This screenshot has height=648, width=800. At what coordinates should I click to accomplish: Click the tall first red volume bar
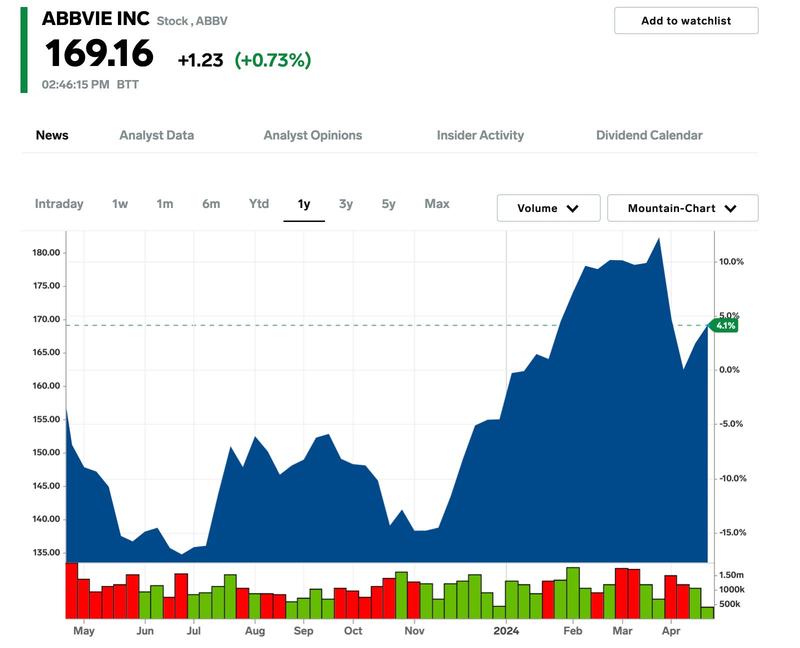tap(72, 591)
